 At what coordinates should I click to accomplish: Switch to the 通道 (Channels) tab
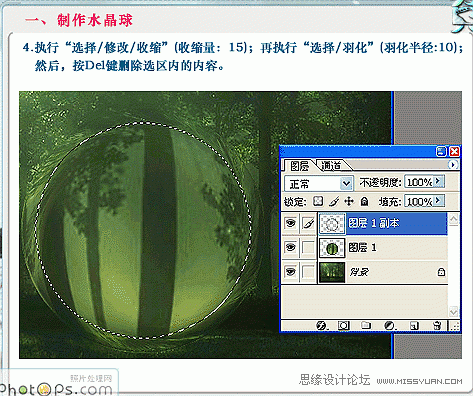pos(331,165)
